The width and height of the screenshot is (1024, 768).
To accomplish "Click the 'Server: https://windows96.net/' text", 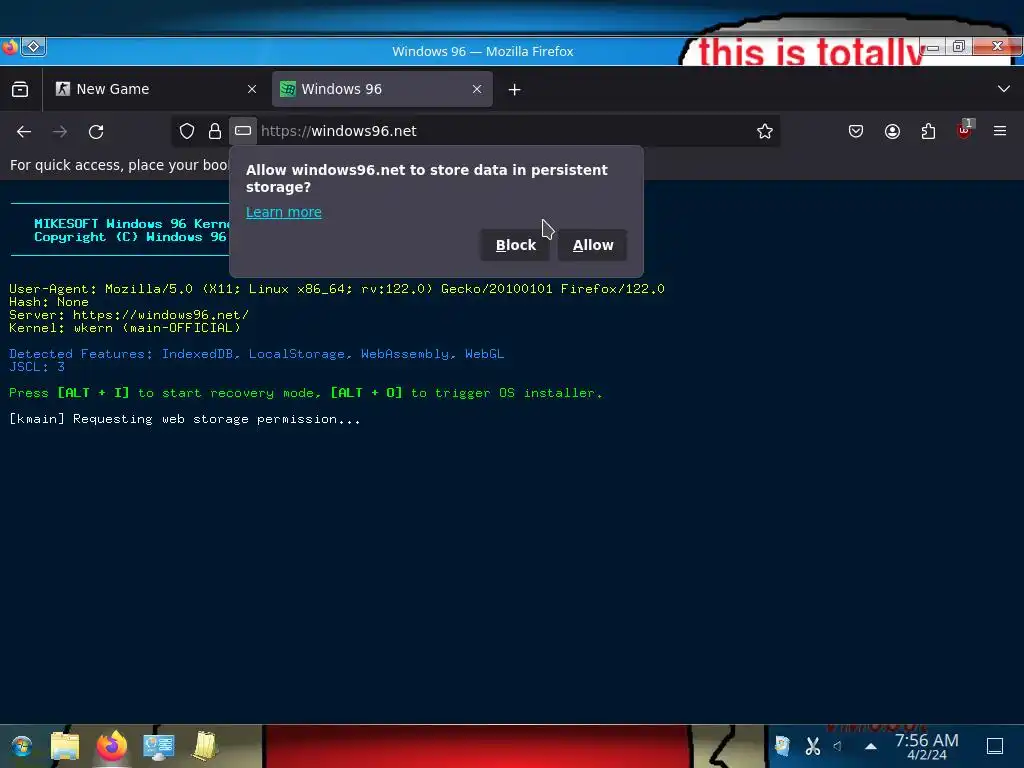I will (x=129, y=315).
